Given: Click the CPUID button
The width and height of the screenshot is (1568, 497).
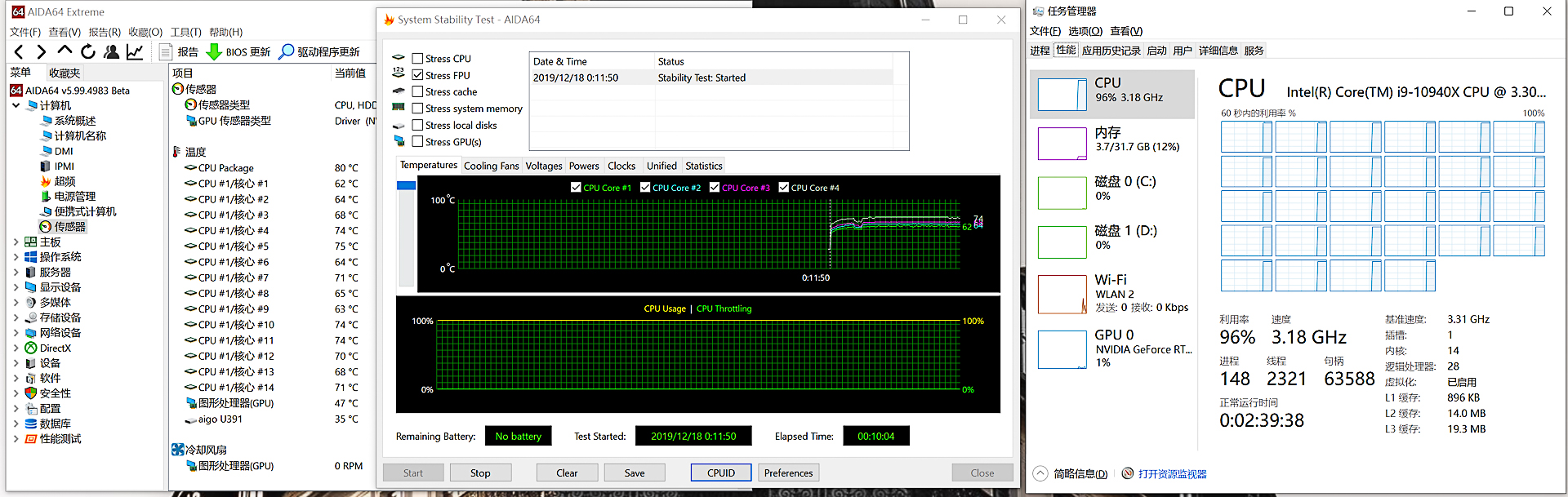Looking at the screenshot, I should [x=721, y=473].
